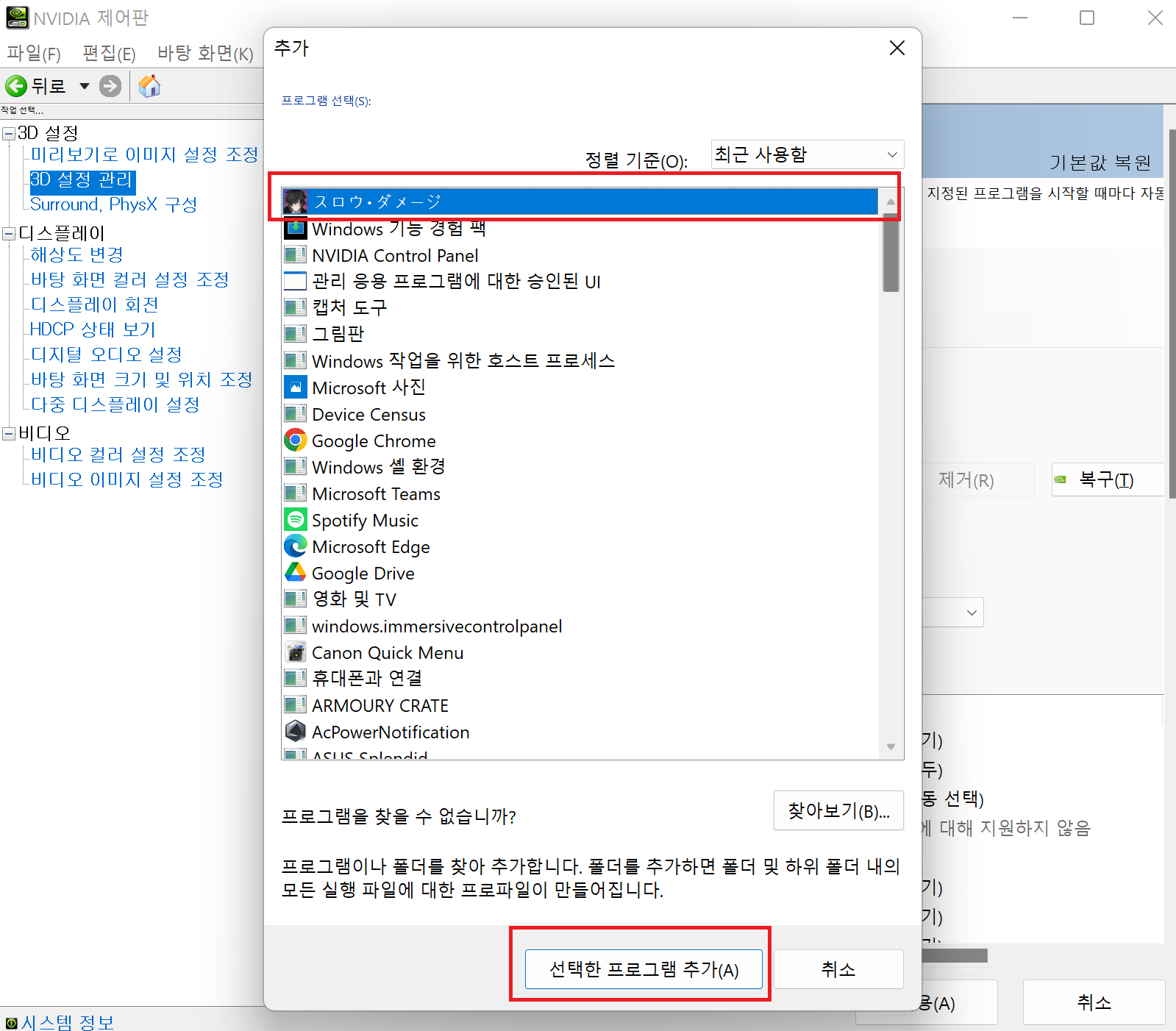Collapse the 디스플레이 tree node
The width and height of the screenshot is (1176, 1031).
click(9, 234)
